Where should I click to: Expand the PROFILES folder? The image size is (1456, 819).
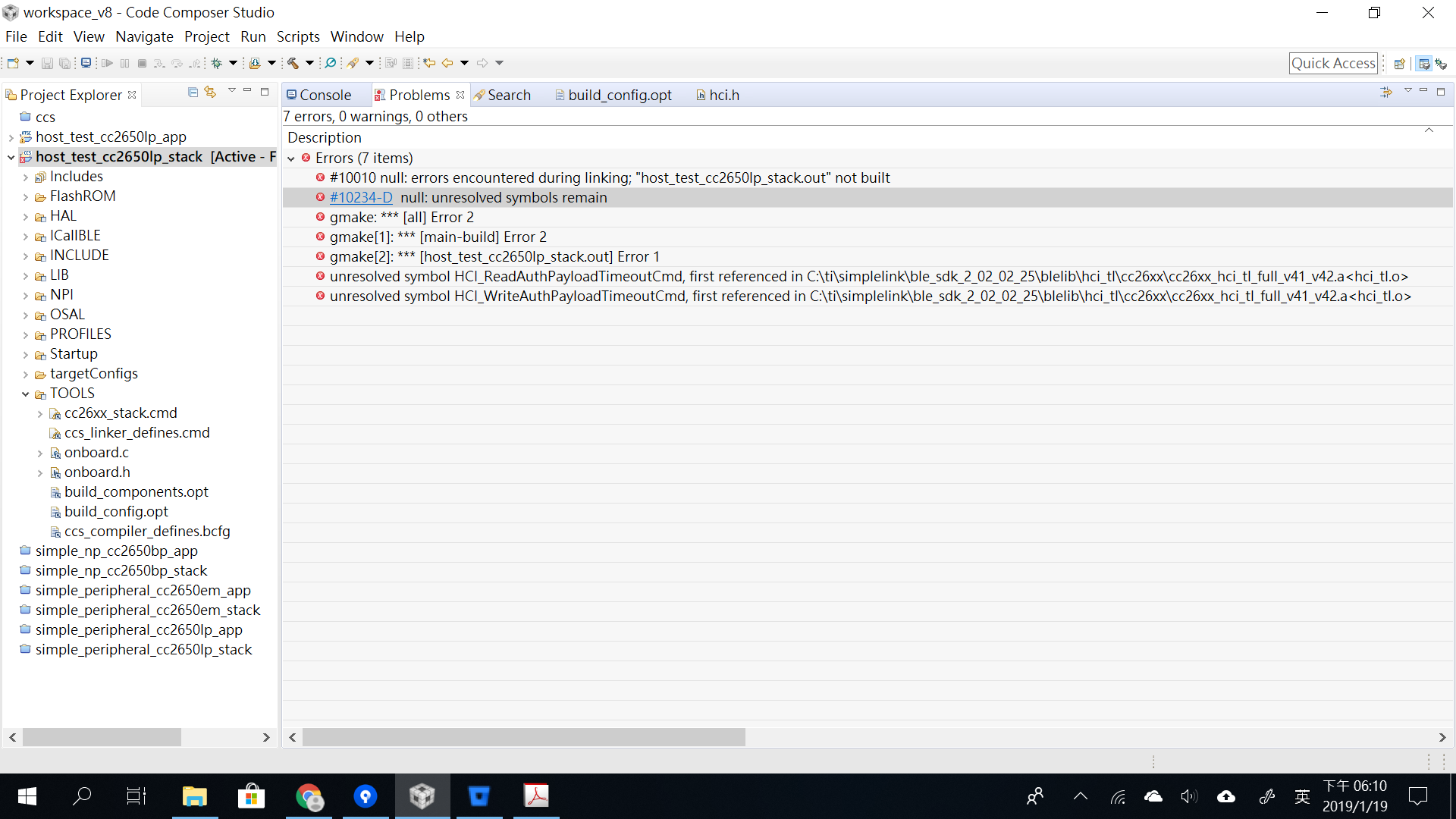[26, 335]
